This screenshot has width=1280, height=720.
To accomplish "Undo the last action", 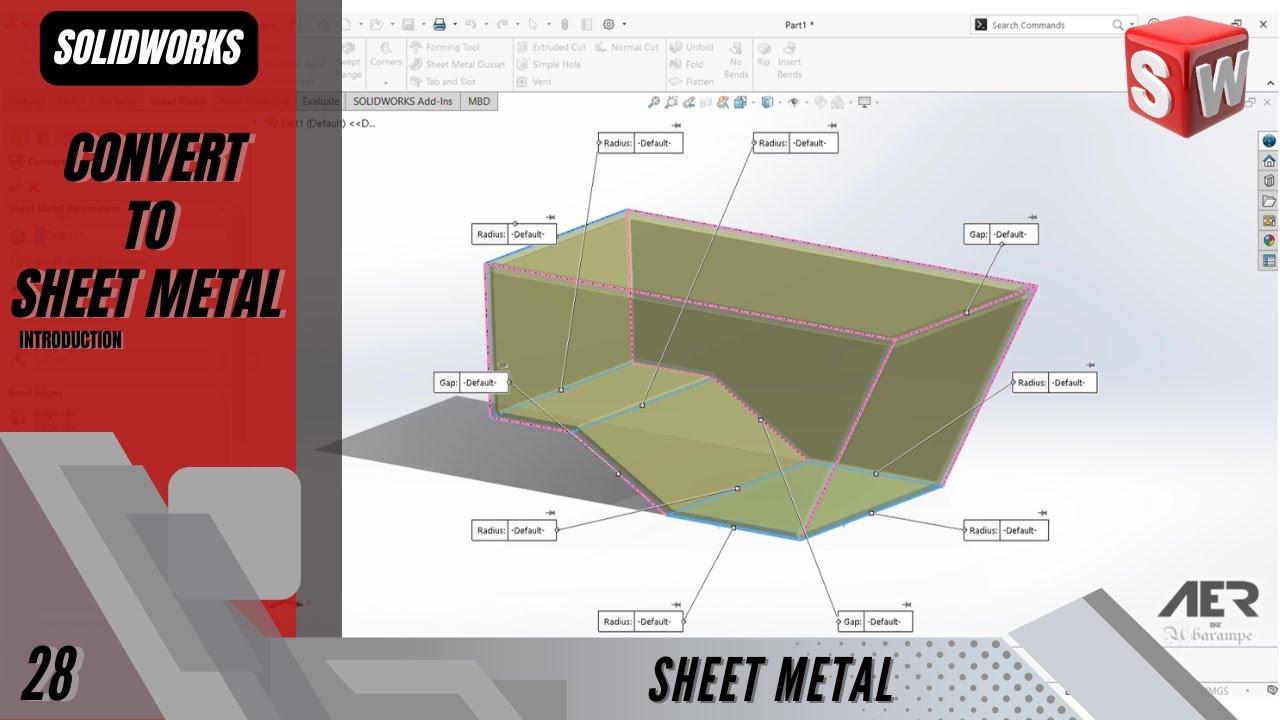I will 470,24.
